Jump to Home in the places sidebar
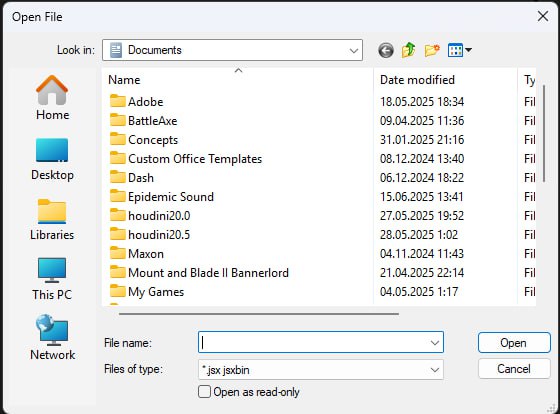Screen dimensions: 560x414 (x=52, y=98)
